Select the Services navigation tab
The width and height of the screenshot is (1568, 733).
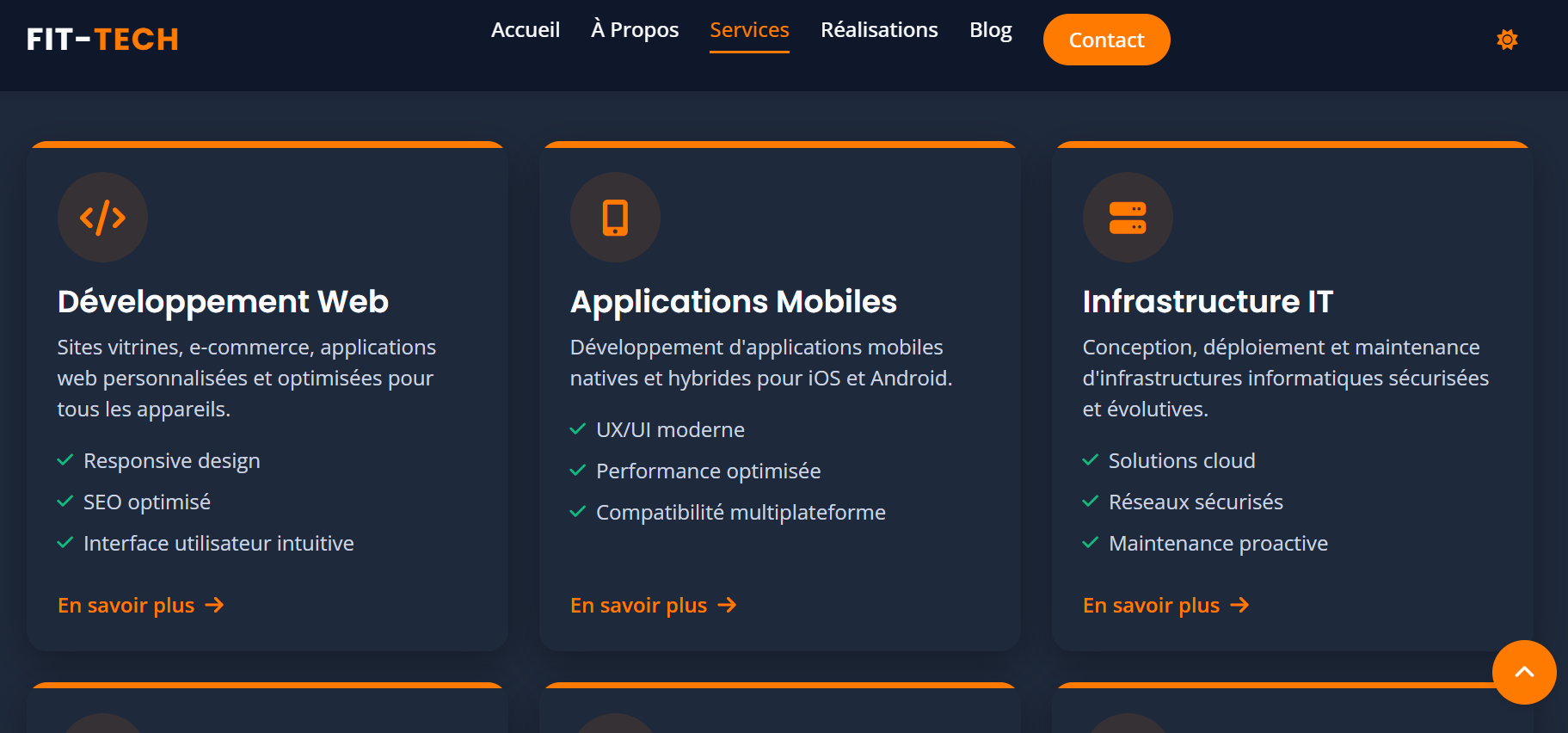[x=749, y=30]
